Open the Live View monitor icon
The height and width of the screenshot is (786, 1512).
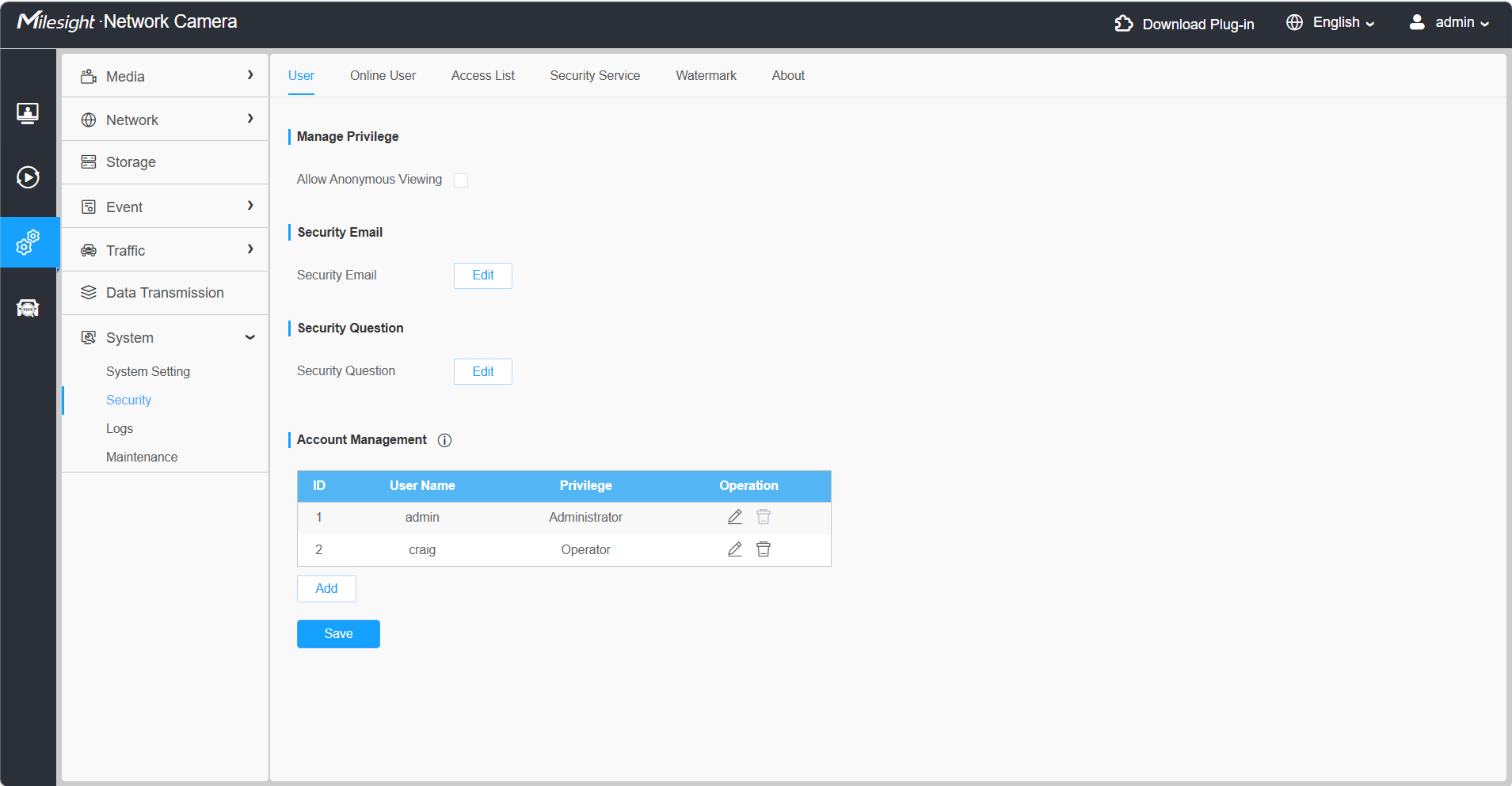[28, 113]
